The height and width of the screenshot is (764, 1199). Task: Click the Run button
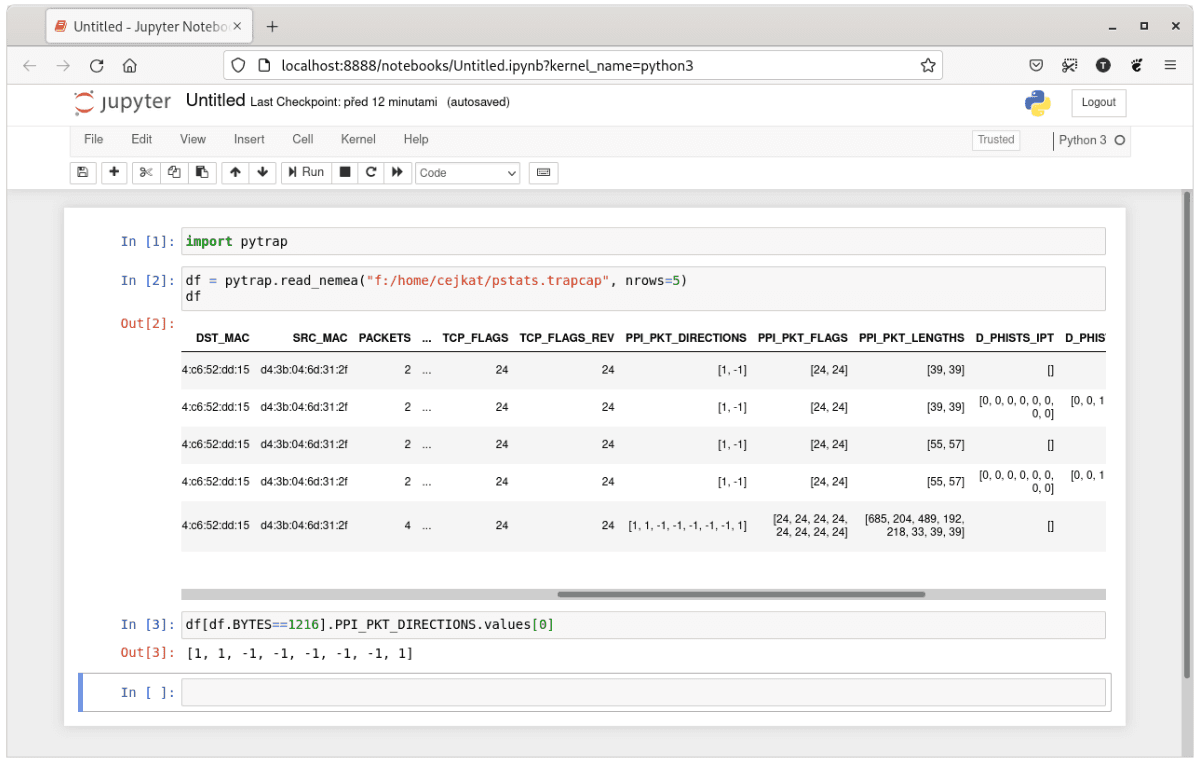tap(306, 173)
